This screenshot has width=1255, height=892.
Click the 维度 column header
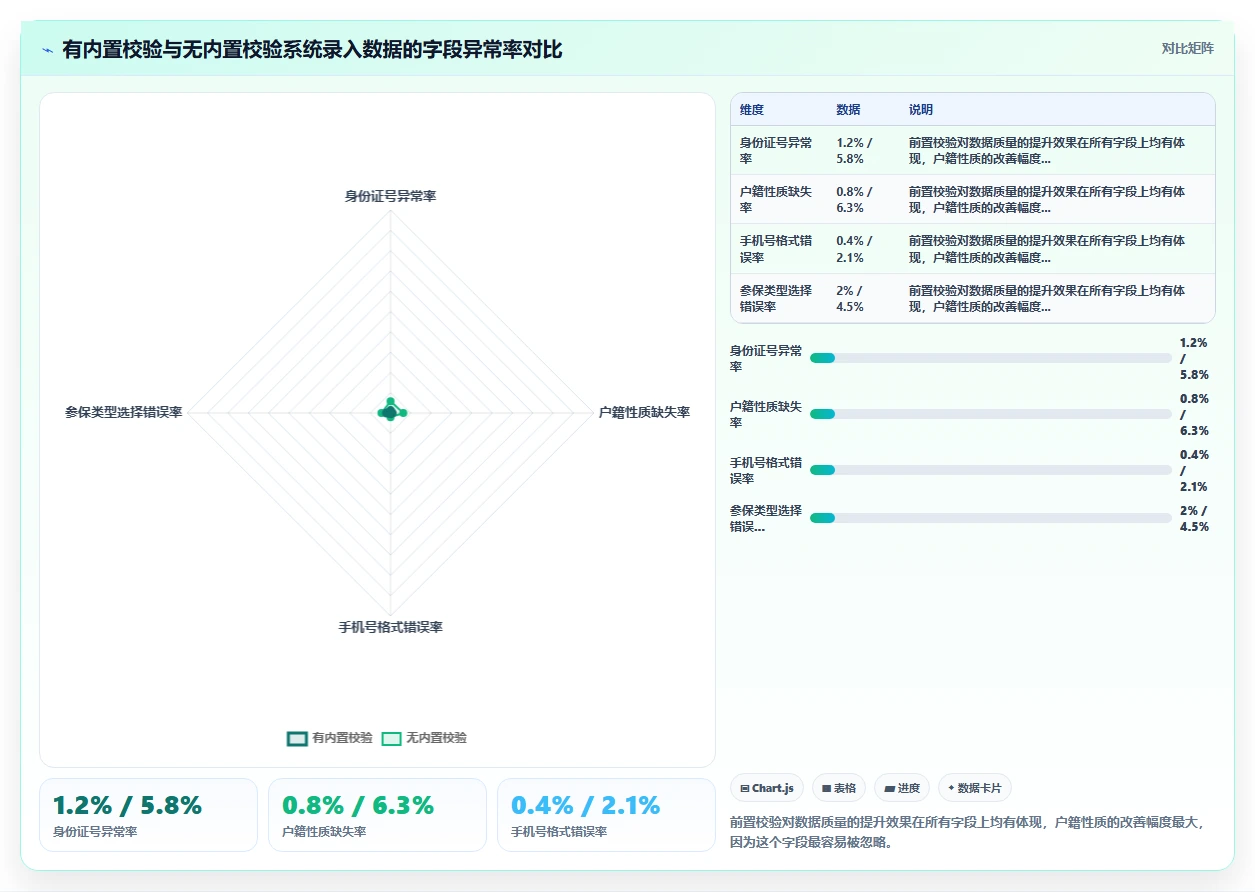pyautogui.click(x=752, y=110)
